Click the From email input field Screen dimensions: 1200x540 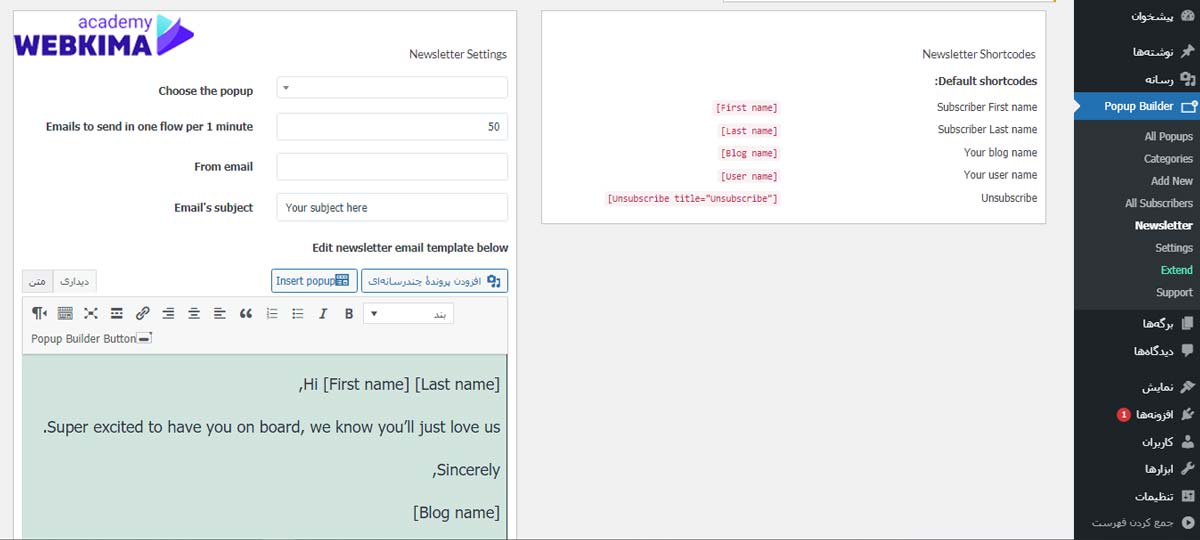click(x=392, y=167)
